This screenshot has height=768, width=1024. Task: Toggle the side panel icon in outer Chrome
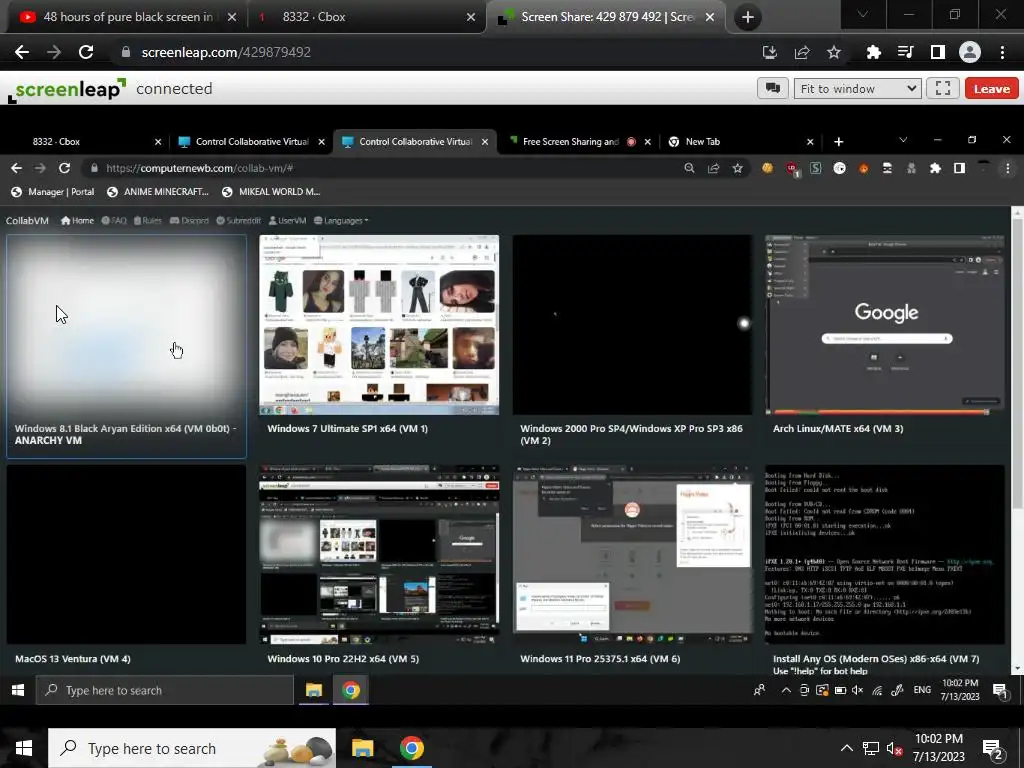[937, 52]
